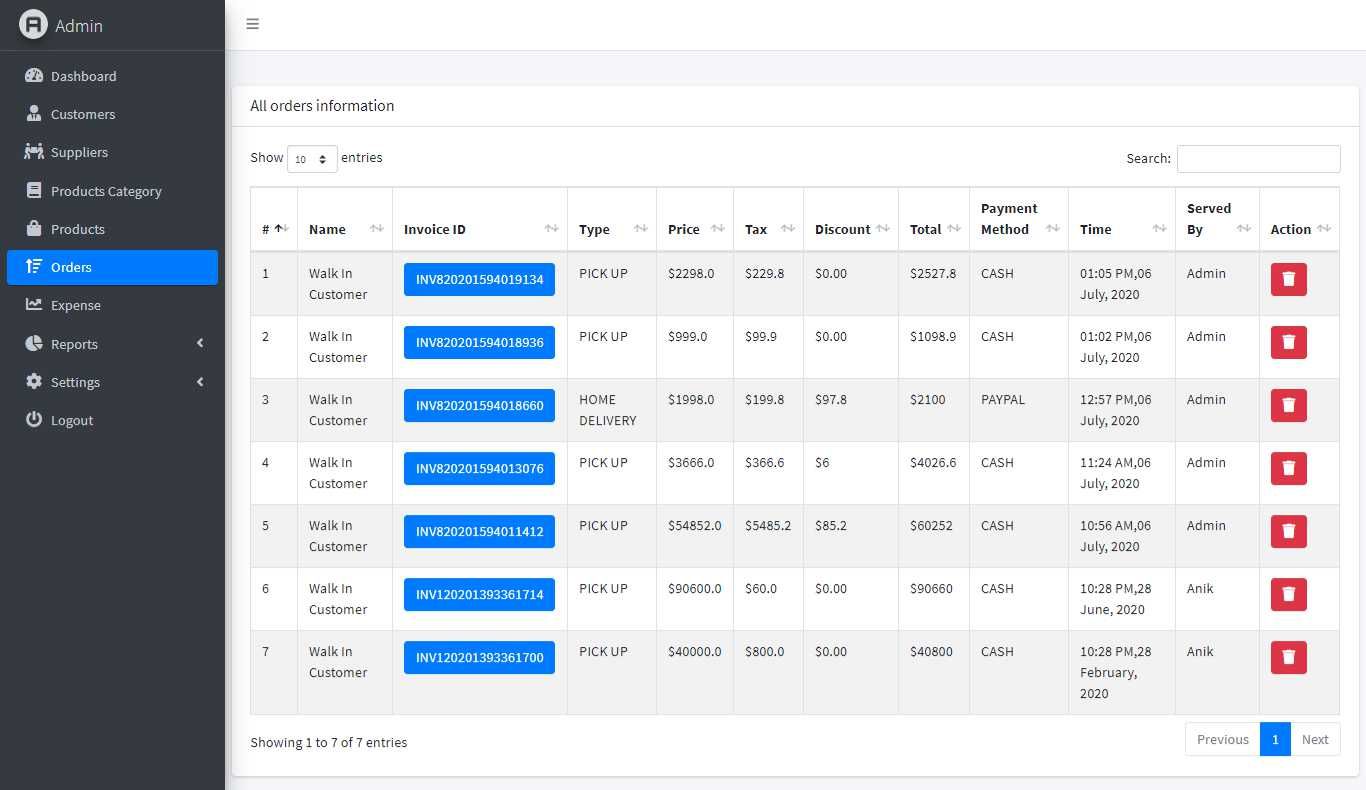Sort orders by Time column
The image size is (1366, 790).
pos(1121,229)
